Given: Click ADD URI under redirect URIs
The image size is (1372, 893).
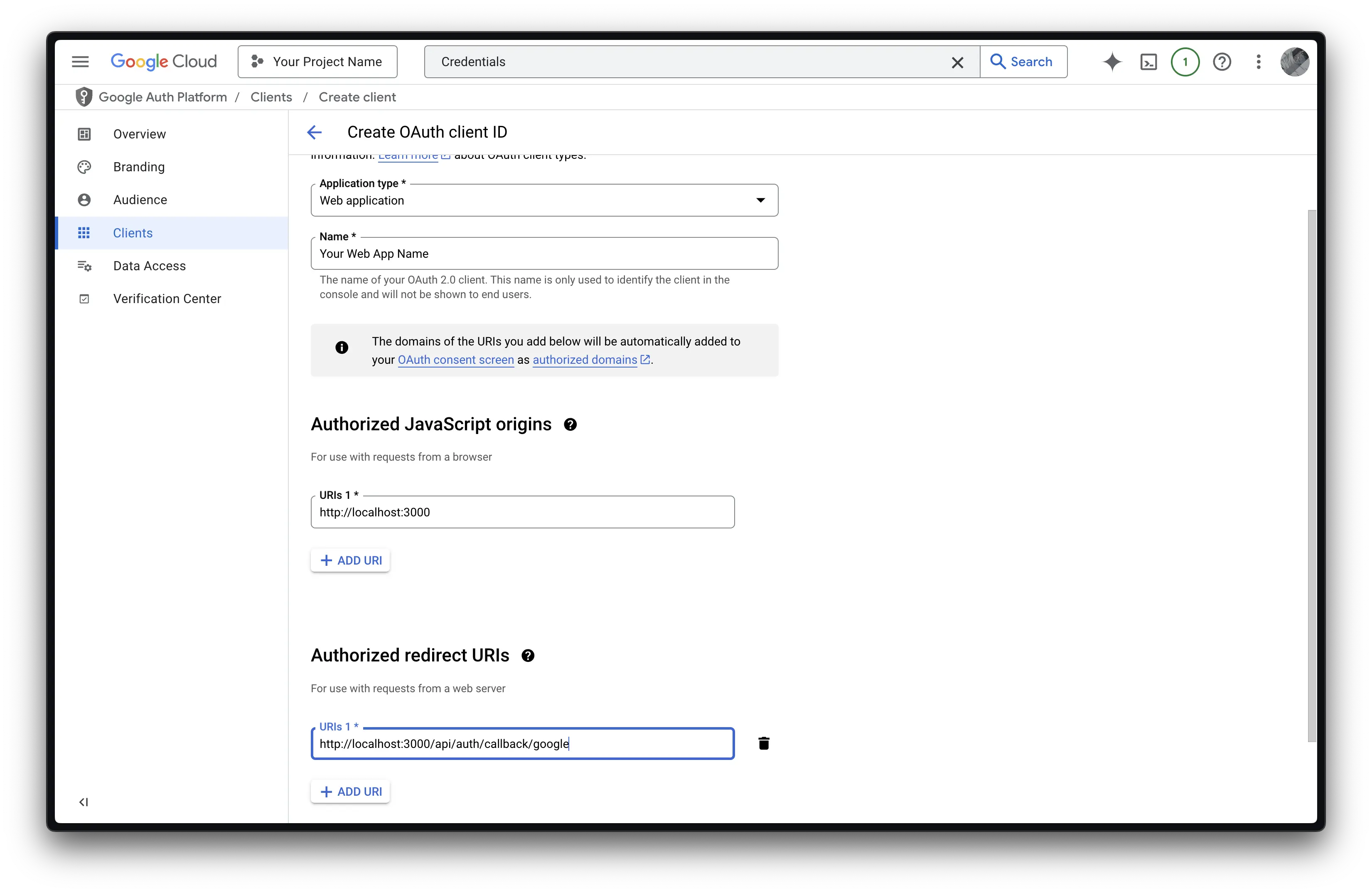Looking at the screenshot, I should [351, 792].
